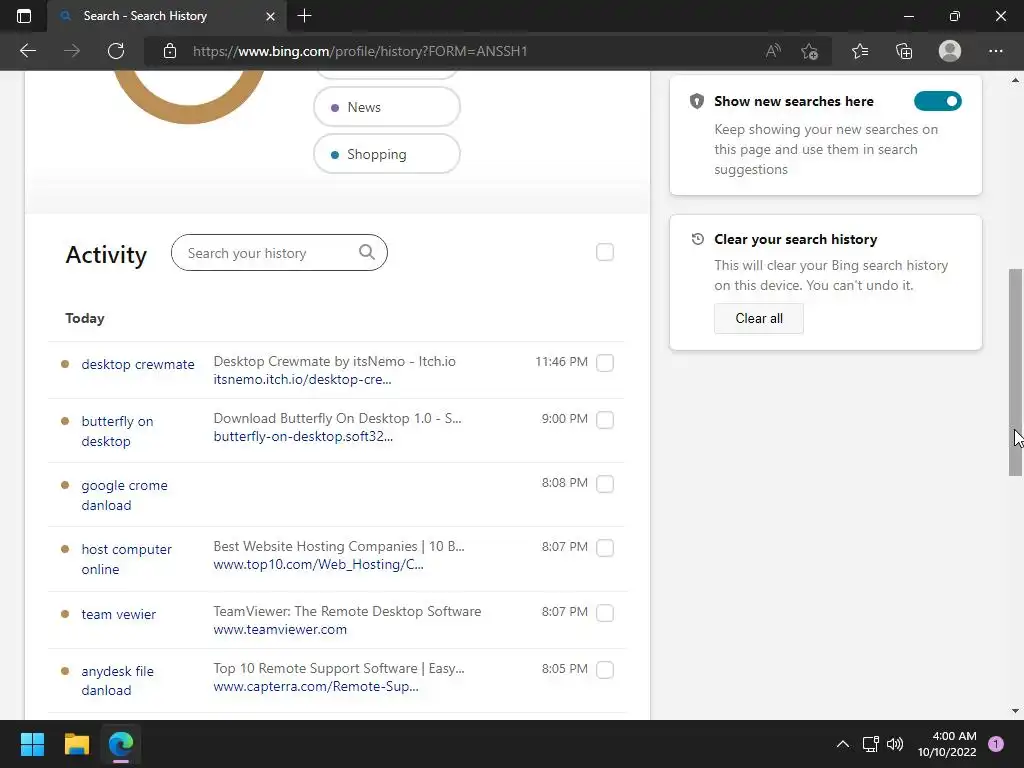
Task: Click the Clear your search history heading
Action: pyautogui.click(x=795, y=239)
